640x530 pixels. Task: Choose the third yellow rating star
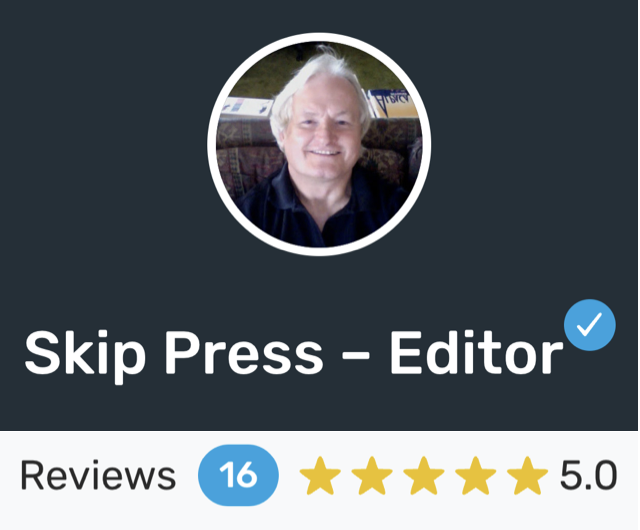pyautogui.click(x=424, y=476)
